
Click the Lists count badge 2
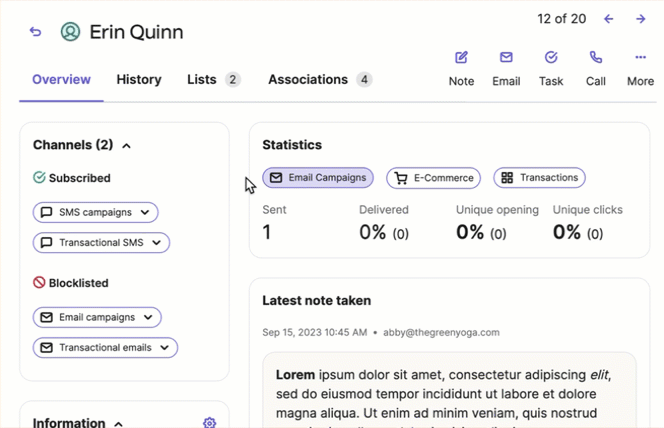(232, 80)
